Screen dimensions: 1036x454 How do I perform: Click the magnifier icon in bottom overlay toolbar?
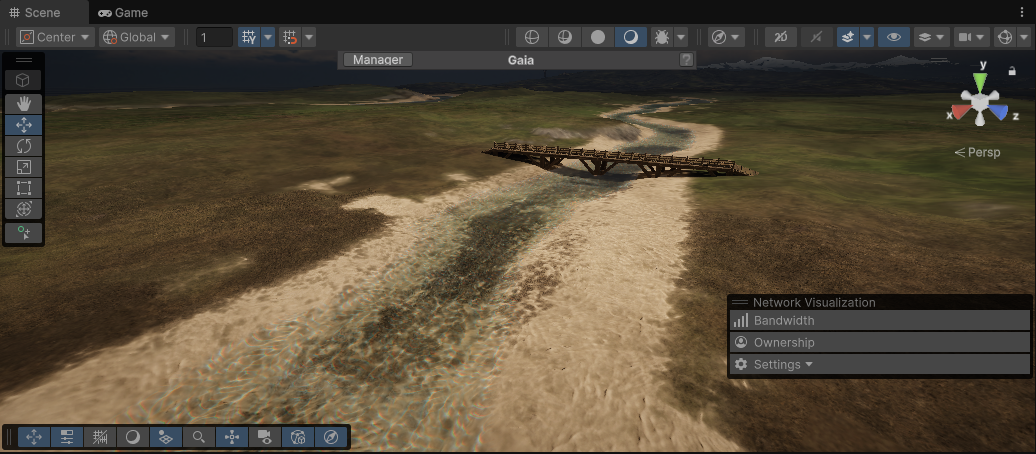tap(199, 437)
